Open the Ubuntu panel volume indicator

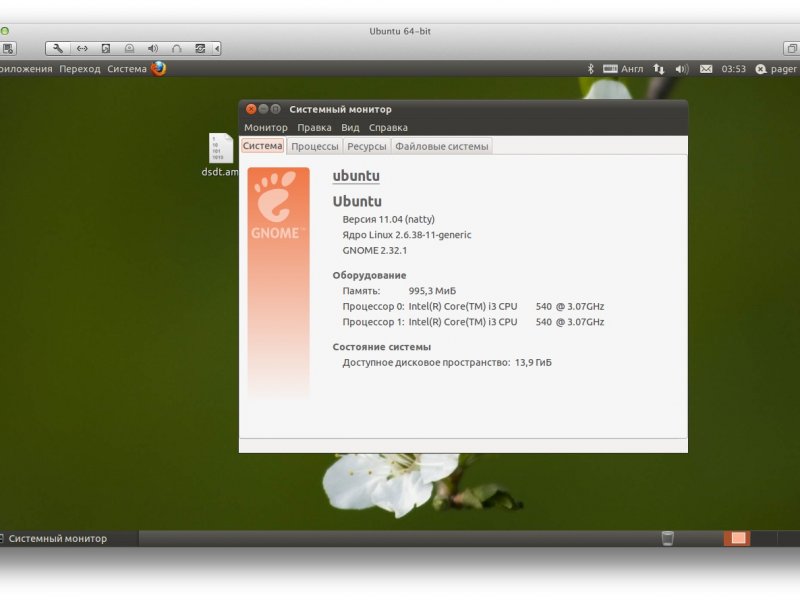click(x=682, y=69)
